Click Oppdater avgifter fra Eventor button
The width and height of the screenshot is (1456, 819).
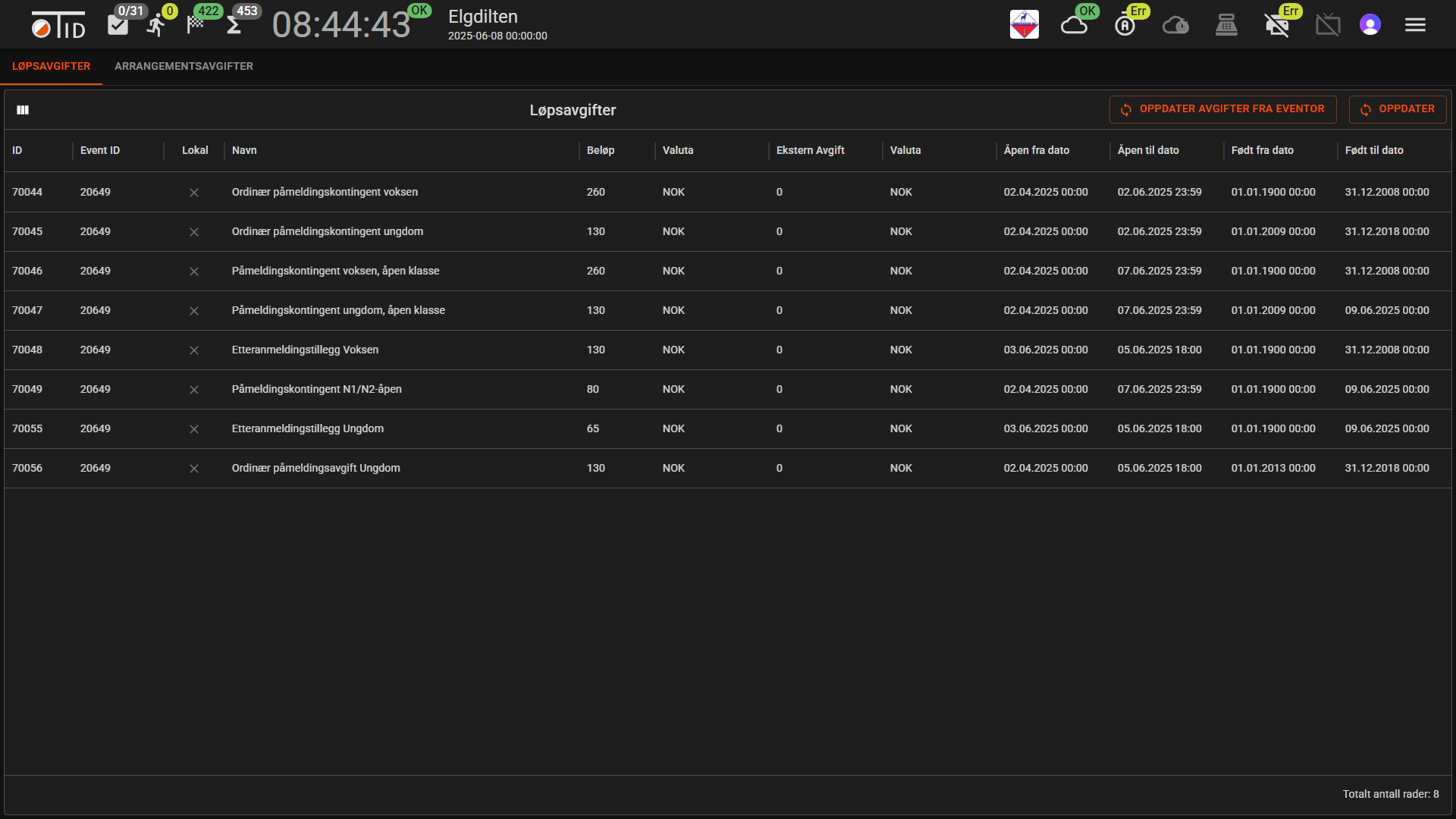point(1222,109)
